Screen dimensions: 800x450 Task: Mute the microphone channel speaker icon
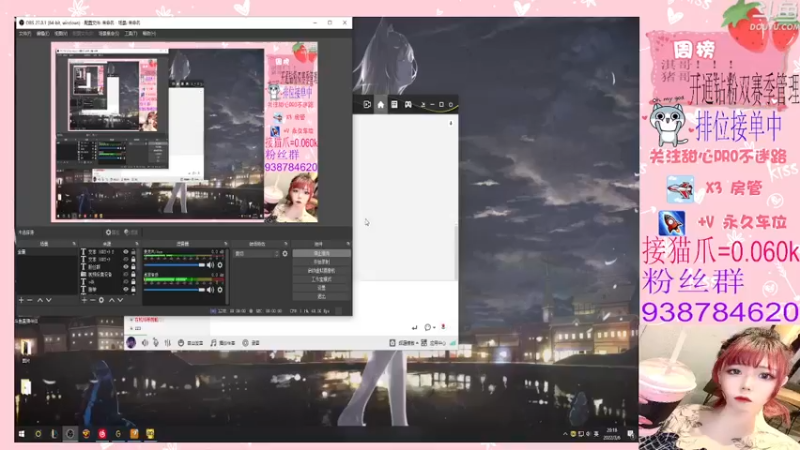click(210, 265)
